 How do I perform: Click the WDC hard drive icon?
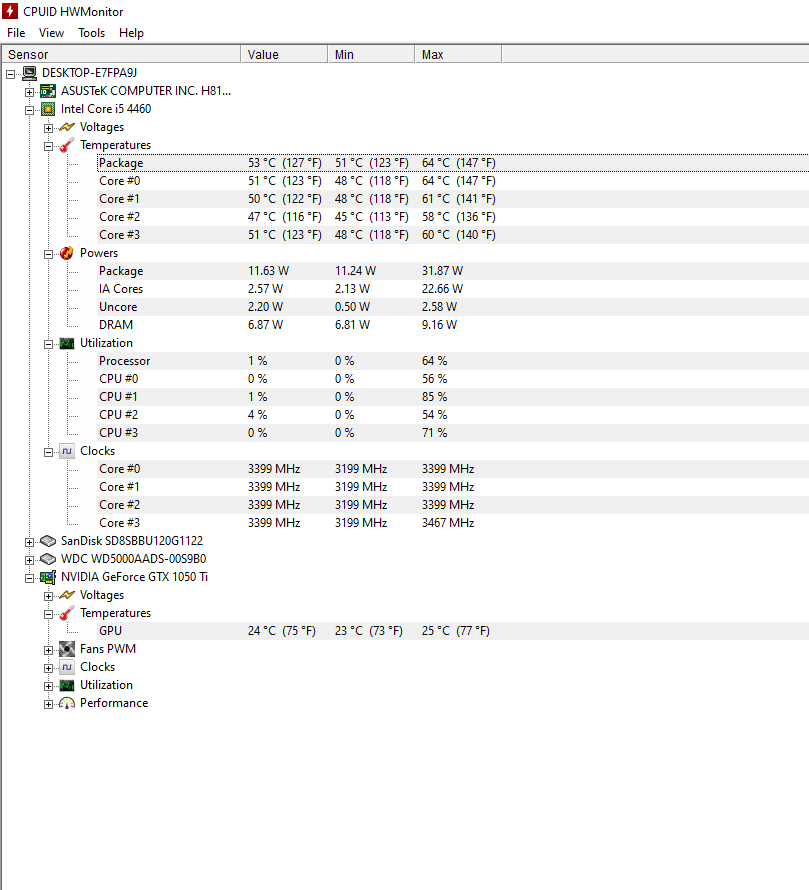(x=48, y=559)
